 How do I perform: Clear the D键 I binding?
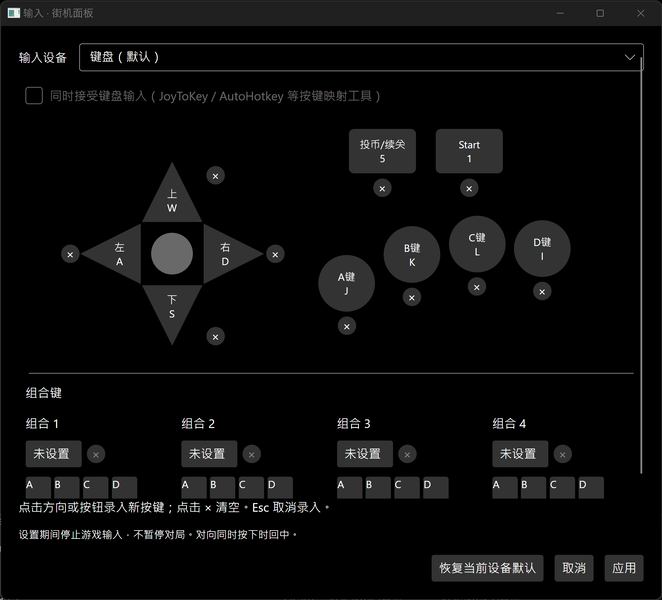(542, 291)
